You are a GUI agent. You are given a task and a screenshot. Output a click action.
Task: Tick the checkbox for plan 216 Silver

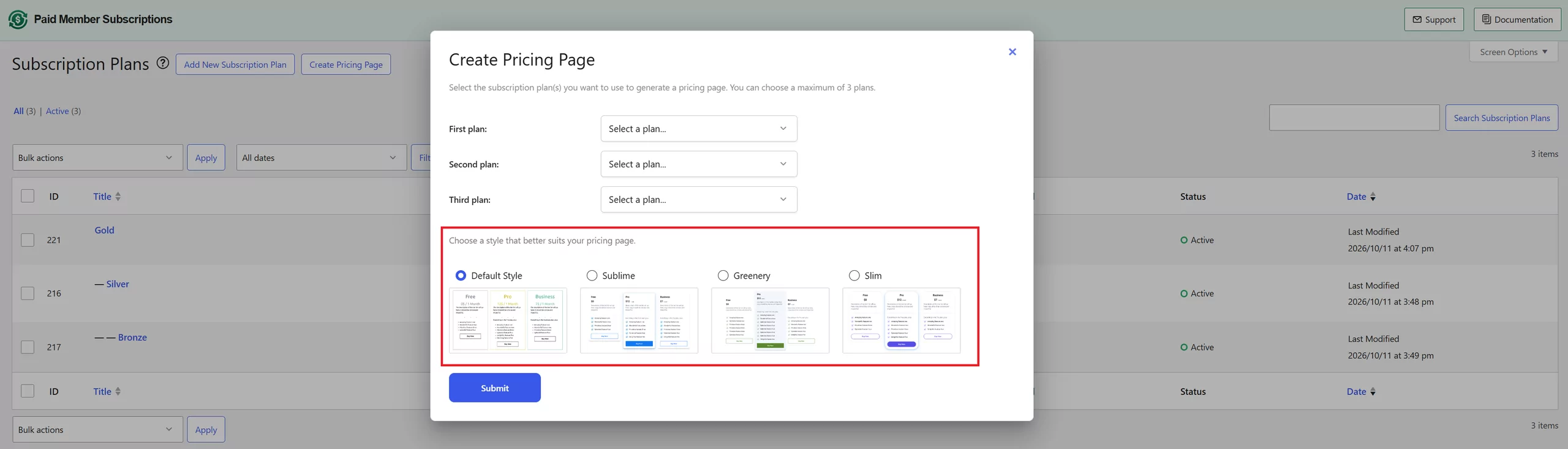tap(28, 293)
